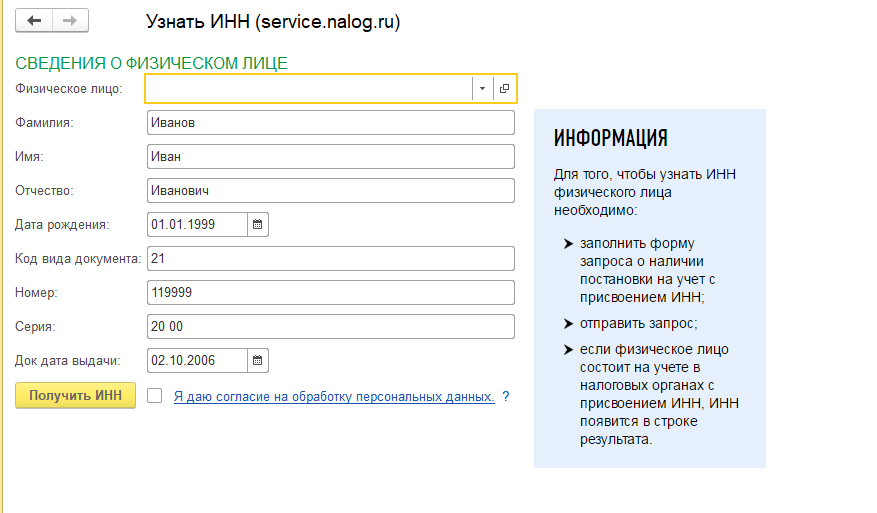This screenshot has width=877, height=513.
Task: Click the forward navigation arrow
Action: point(69,21)
